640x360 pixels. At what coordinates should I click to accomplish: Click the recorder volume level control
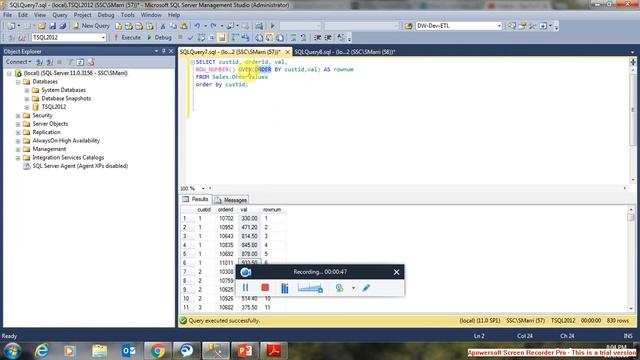tap(310, 288)
